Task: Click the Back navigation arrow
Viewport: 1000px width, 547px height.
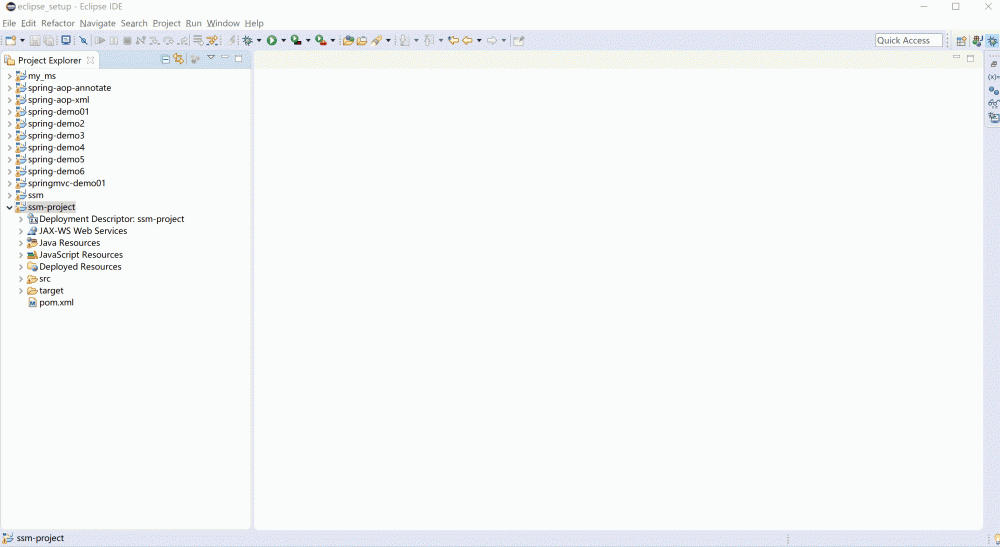Action: tap(467, 40)
